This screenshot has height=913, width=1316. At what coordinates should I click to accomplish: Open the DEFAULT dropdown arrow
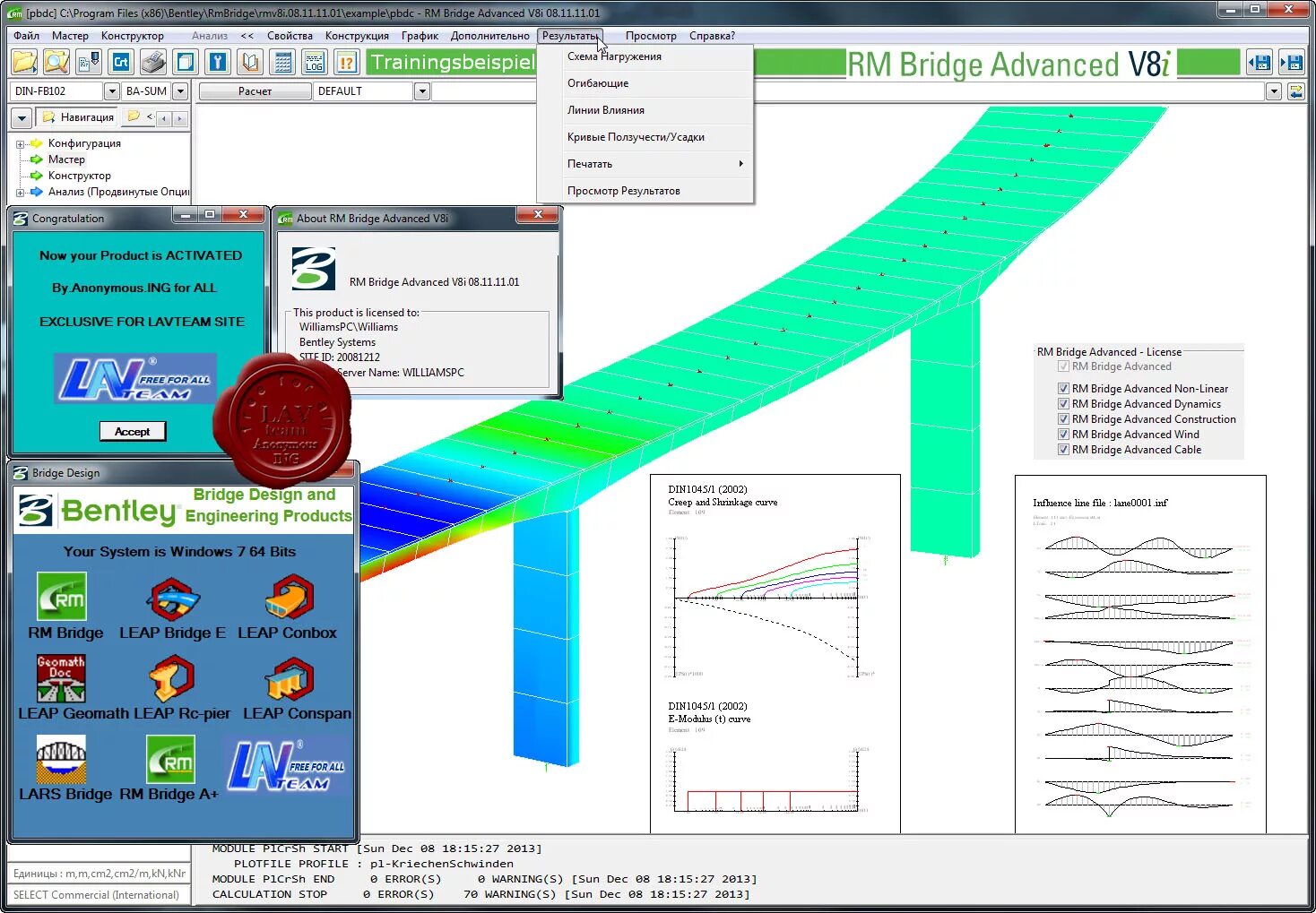[422, 91]
